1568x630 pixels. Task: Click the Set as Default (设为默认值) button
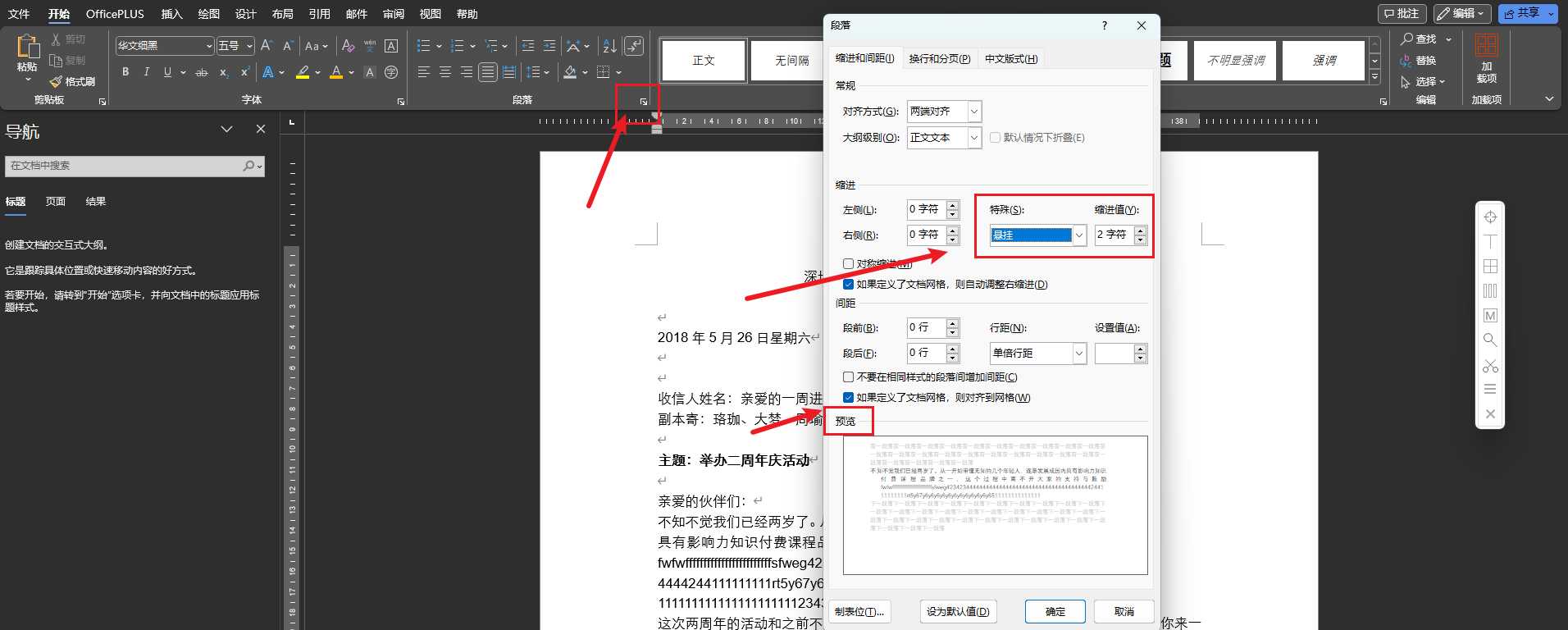point(958,612)
